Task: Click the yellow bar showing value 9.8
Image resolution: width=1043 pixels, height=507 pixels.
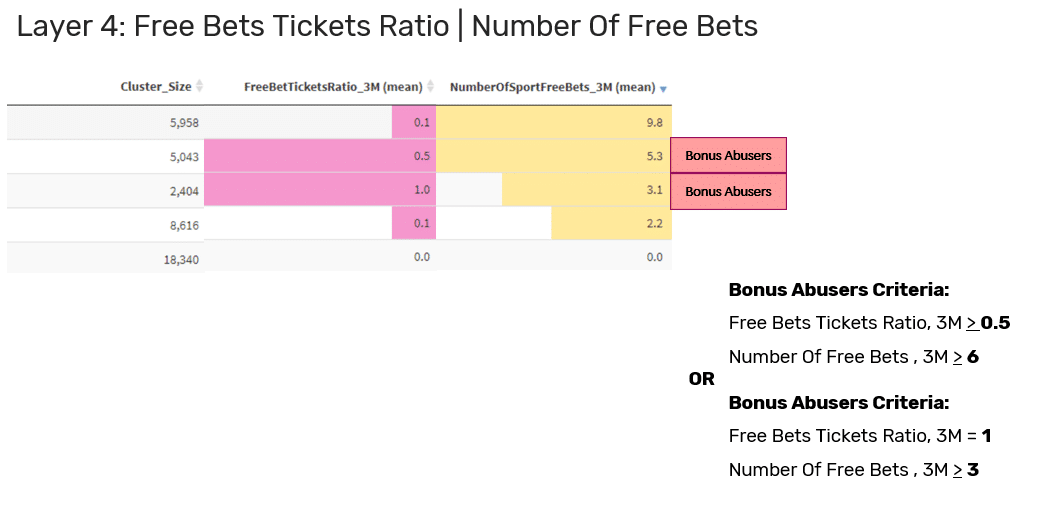Action: [553, 122]
